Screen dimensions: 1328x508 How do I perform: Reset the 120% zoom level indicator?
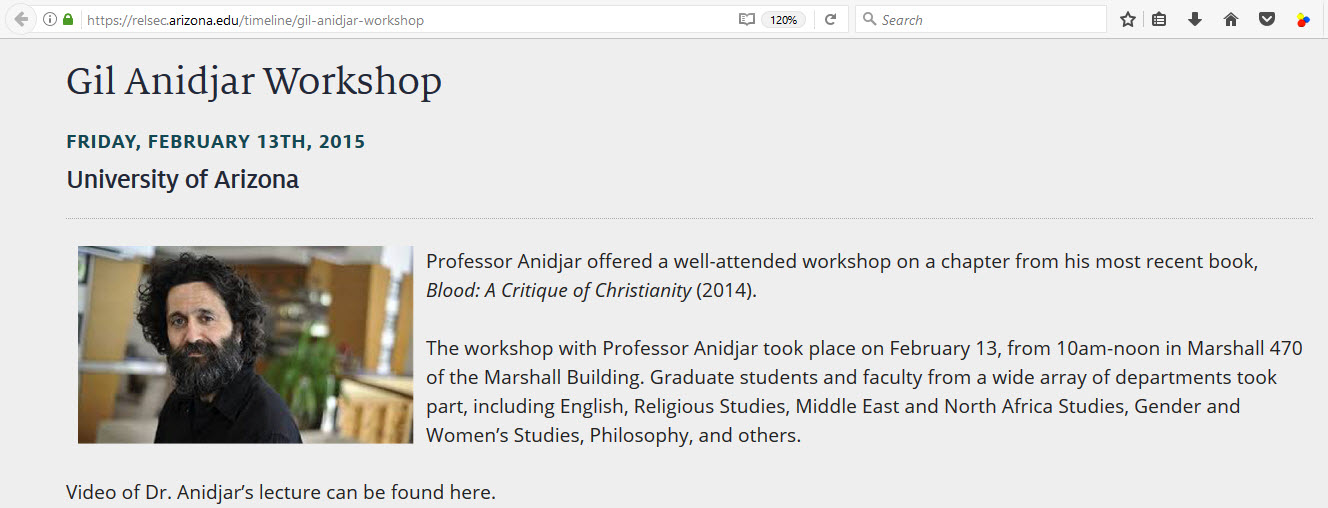point(783,19)
